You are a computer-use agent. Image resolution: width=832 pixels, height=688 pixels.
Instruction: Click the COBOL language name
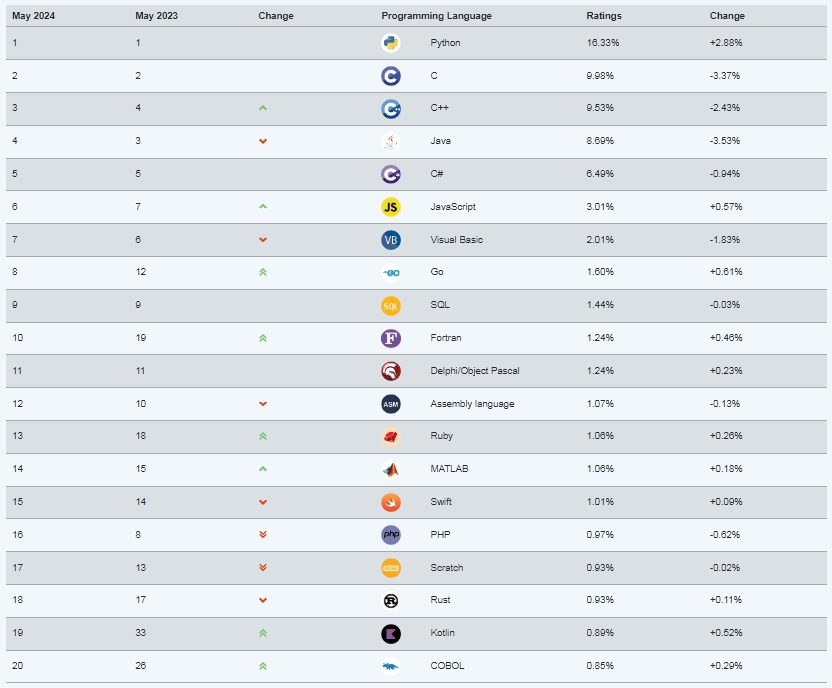[x=447, y=666]
